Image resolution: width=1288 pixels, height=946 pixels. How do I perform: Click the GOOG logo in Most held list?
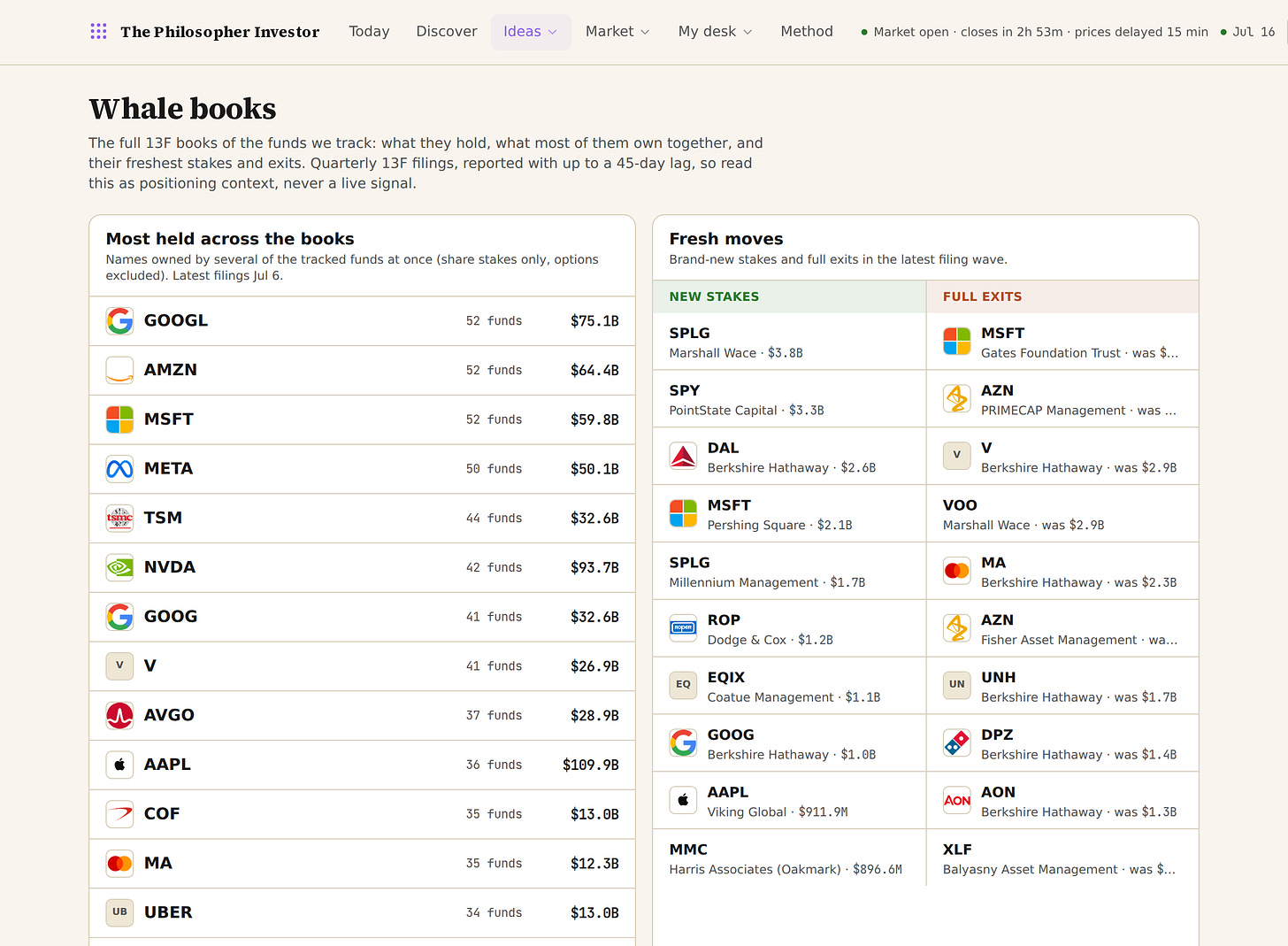[x=119, y=617]
